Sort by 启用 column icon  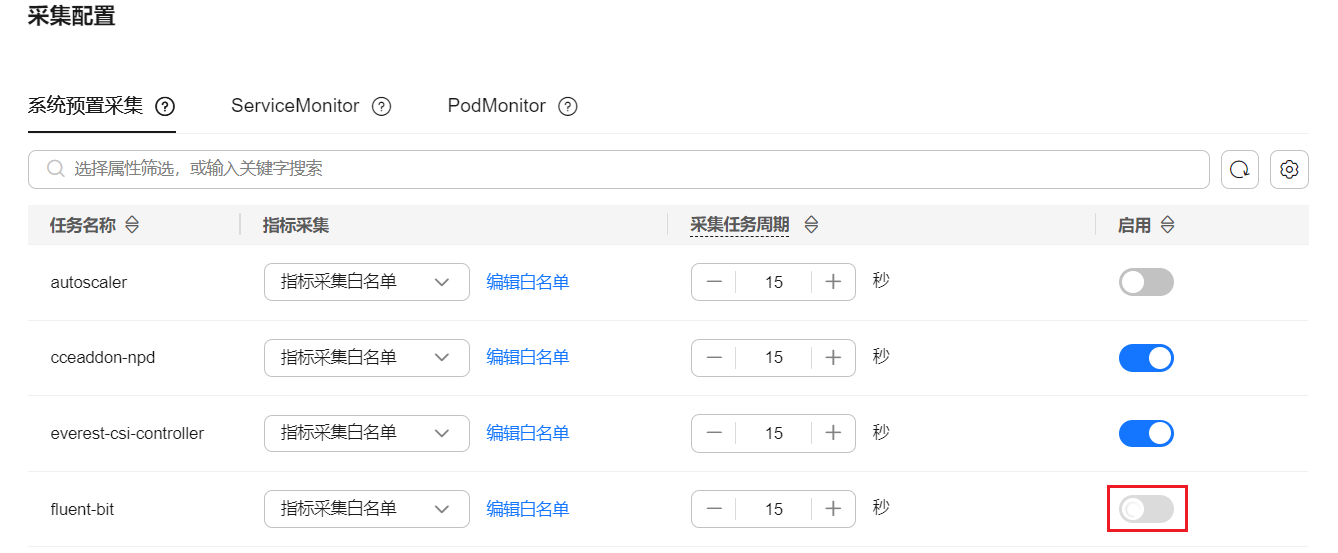pyautogui.click(x=1167, y=225)
